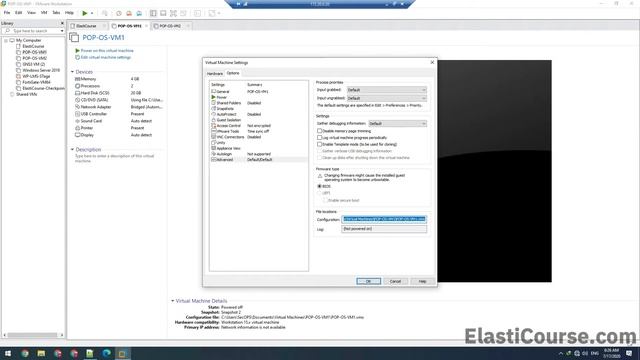640x360 pixels.
Task: Open Gather debugging information dropdown
Action: (x=398, y=123)
